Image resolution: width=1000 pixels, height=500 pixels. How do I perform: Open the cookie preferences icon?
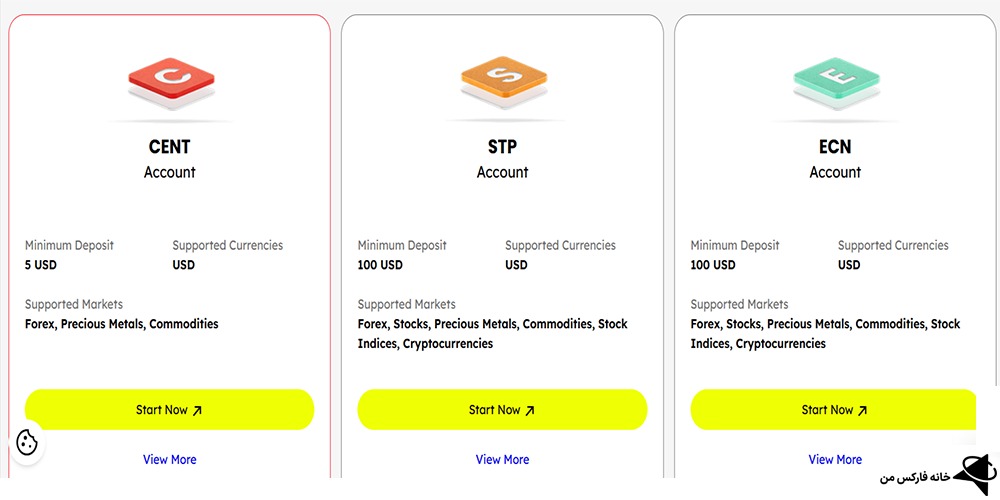click(27, 443)
